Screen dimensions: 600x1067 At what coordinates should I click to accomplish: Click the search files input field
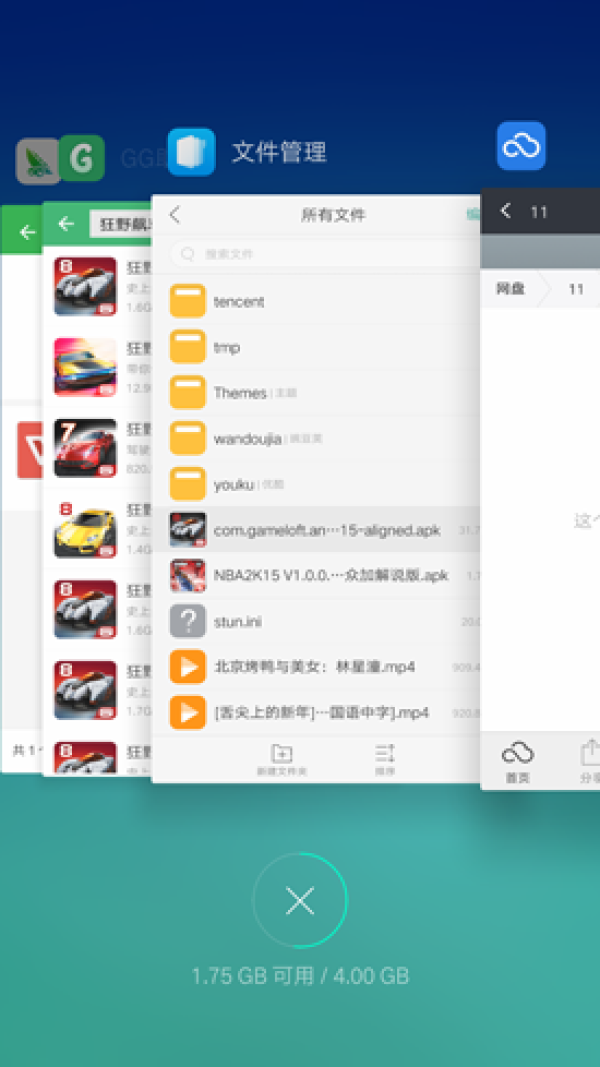[x=320, y=254]
